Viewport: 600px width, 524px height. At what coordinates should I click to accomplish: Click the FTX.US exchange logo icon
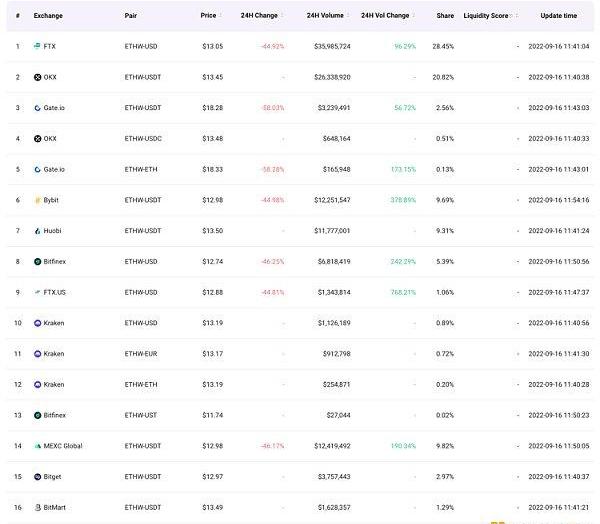tap(37, 292)
